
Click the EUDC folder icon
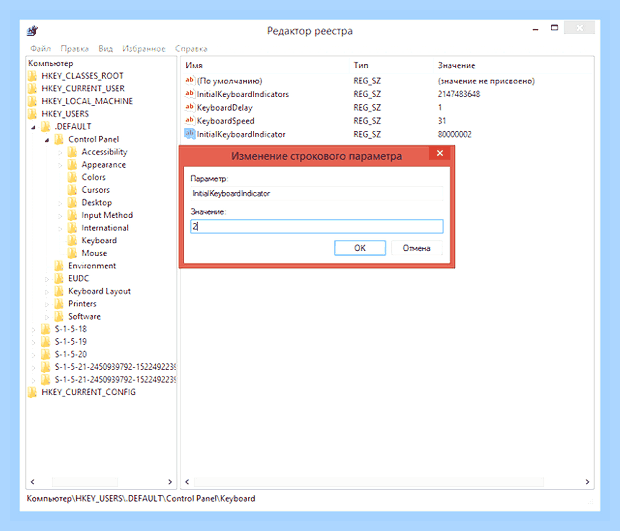coord(59,278)
